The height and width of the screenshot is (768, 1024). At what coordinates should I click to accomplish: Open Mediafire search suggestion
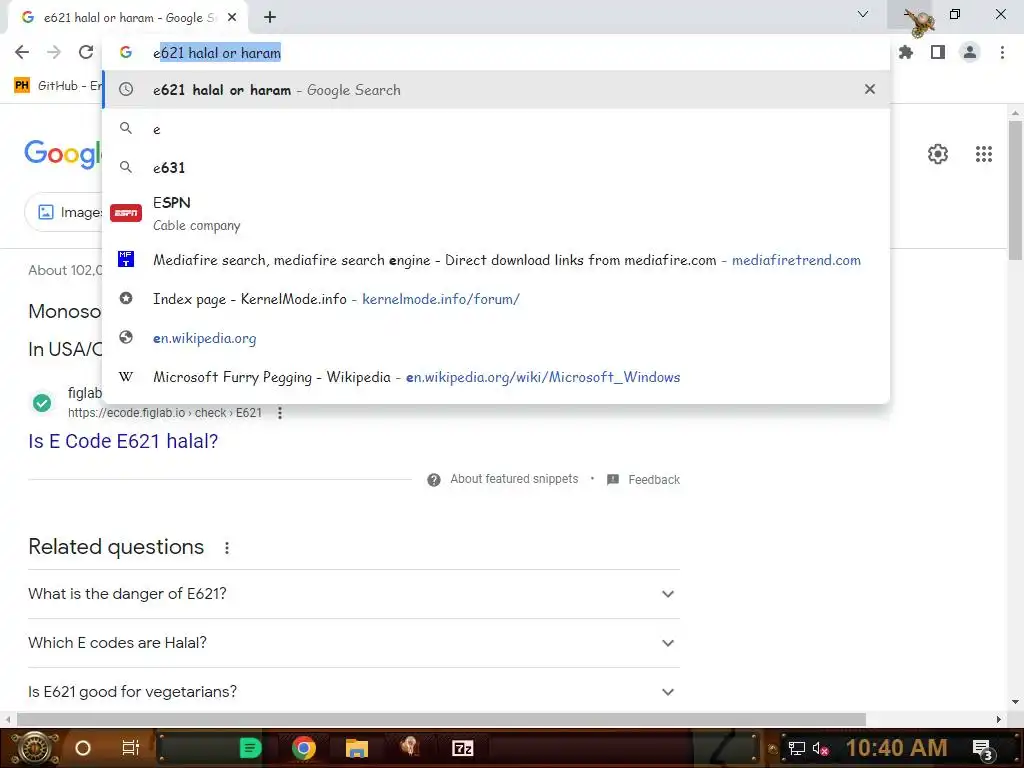tap(496, 260)
